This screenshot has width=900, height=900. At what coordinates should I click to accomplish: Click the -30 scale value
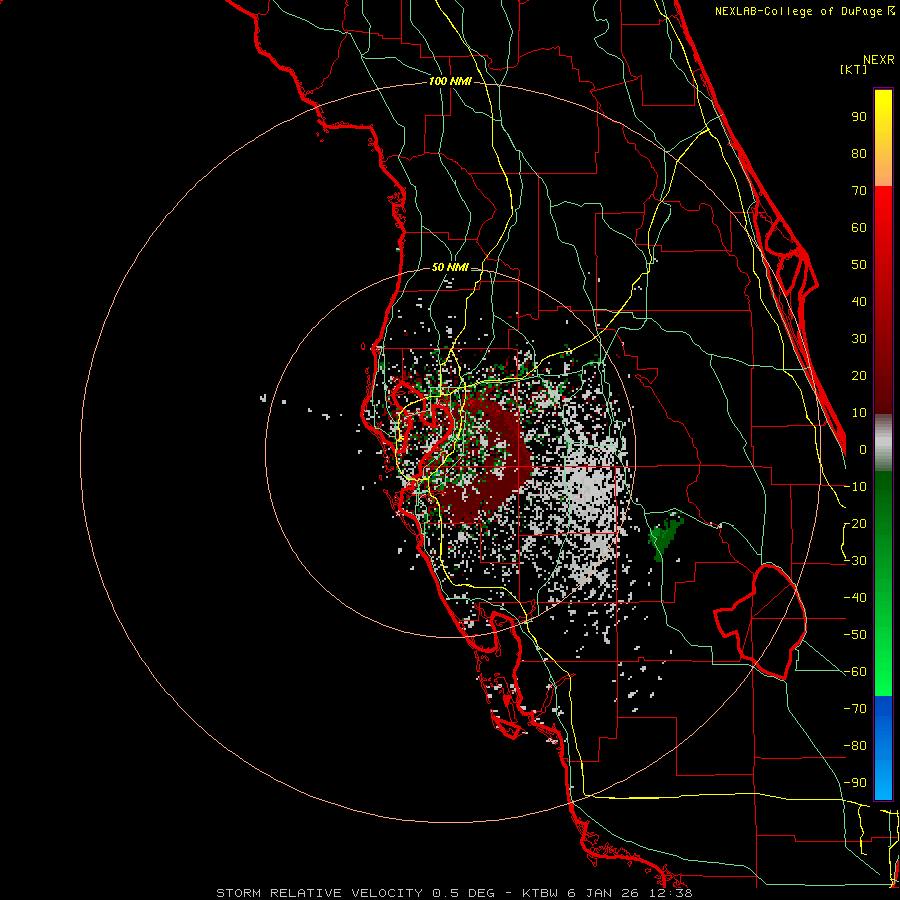[x=855, y=561]
